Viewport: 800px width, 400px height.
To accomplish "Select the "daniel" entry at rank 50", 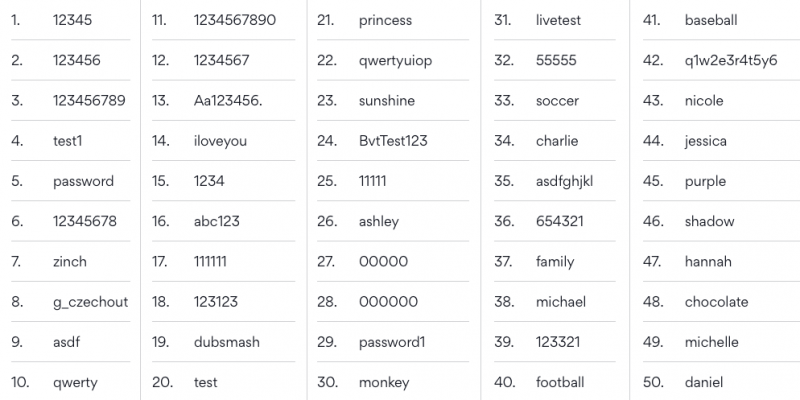I will (x=704, y=382).
